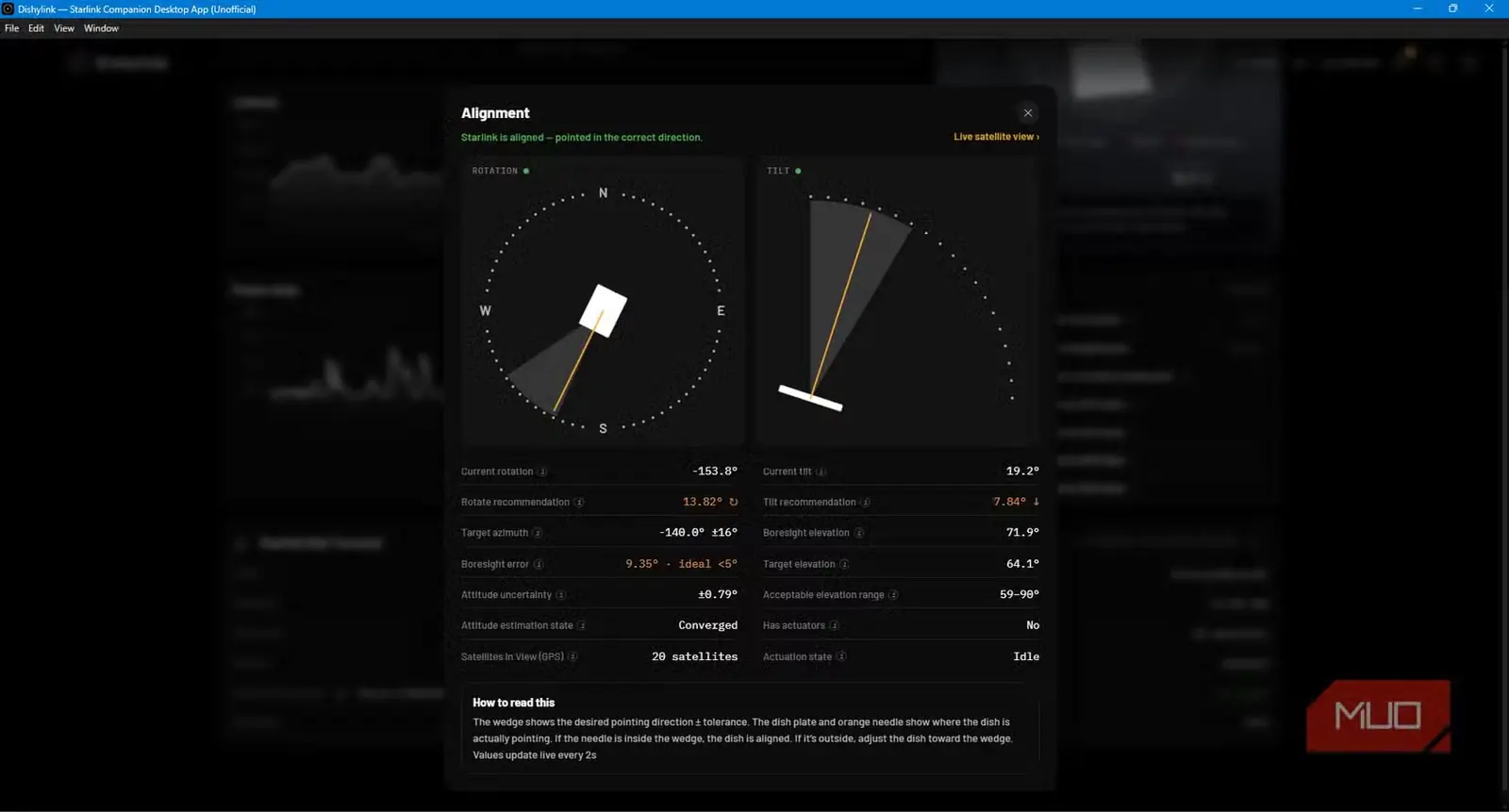Click the Acceptable elevation range info icon
The image size is (1509, 812).
tap(893, 595)
